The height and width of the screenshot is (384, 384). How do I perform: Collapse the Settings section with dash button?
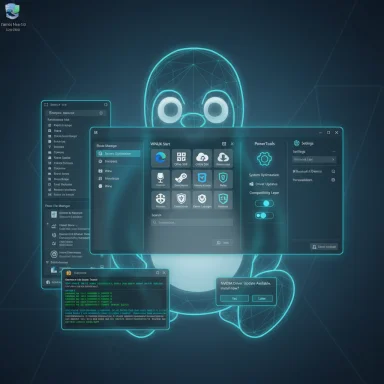(x=333, y=152)
